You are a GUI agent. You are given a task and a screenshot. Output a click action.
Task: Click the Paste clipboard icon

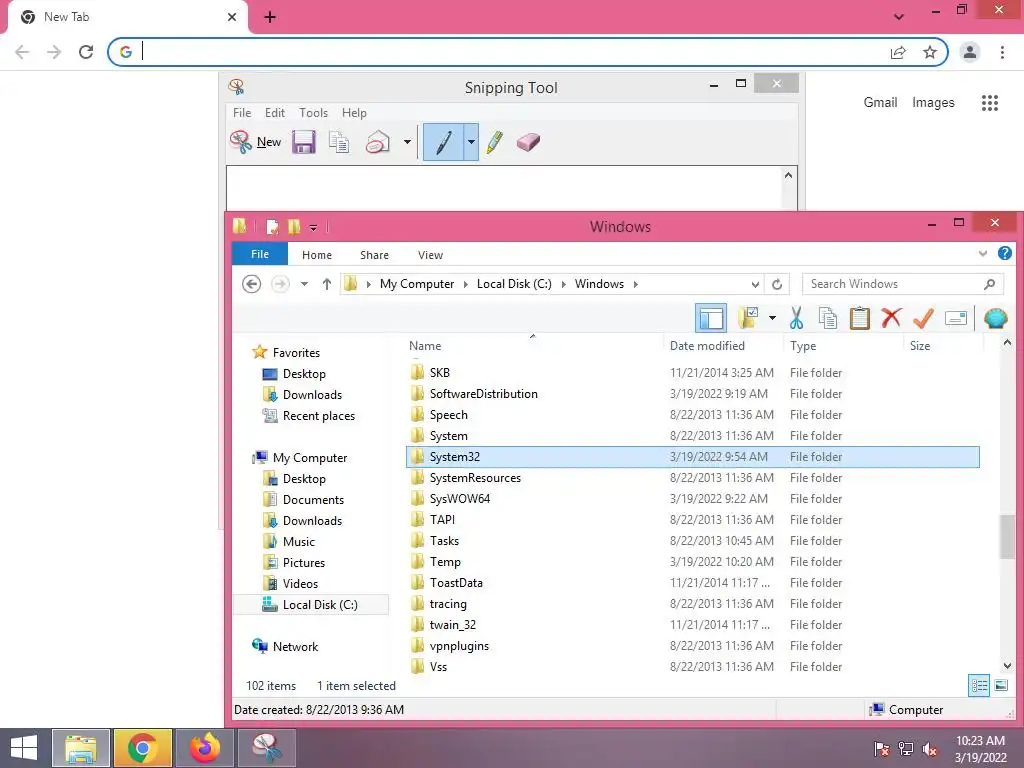point(859,318)
